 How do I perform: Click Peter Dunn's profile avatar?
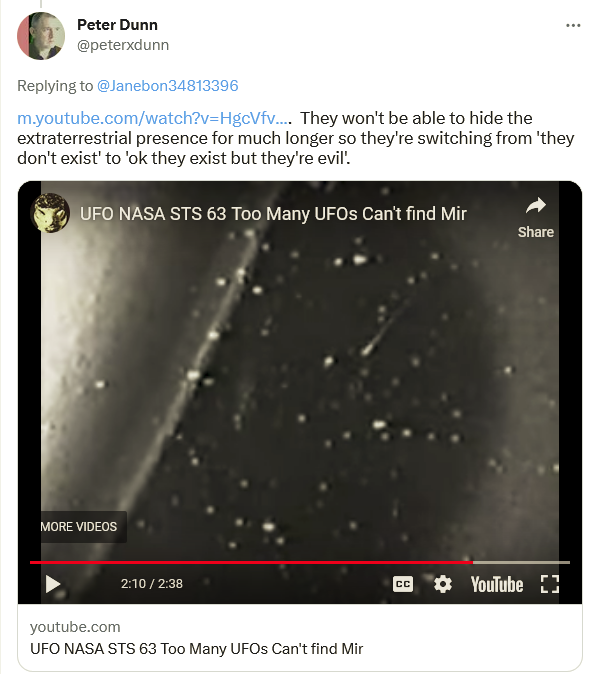tap(41, 36)
